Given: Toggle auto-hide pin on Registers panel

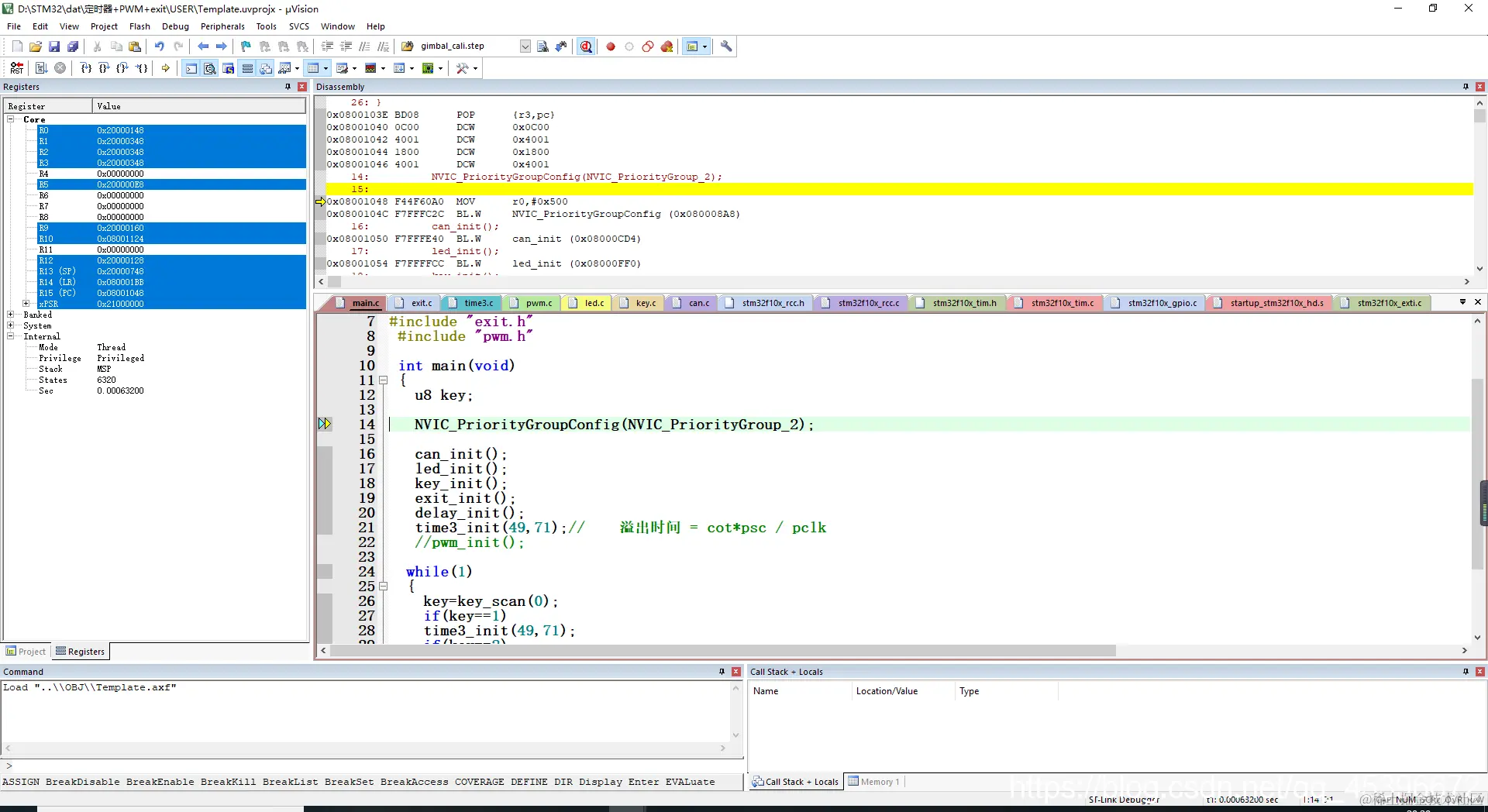Looking at the screenshot, I should coord(288,87).
